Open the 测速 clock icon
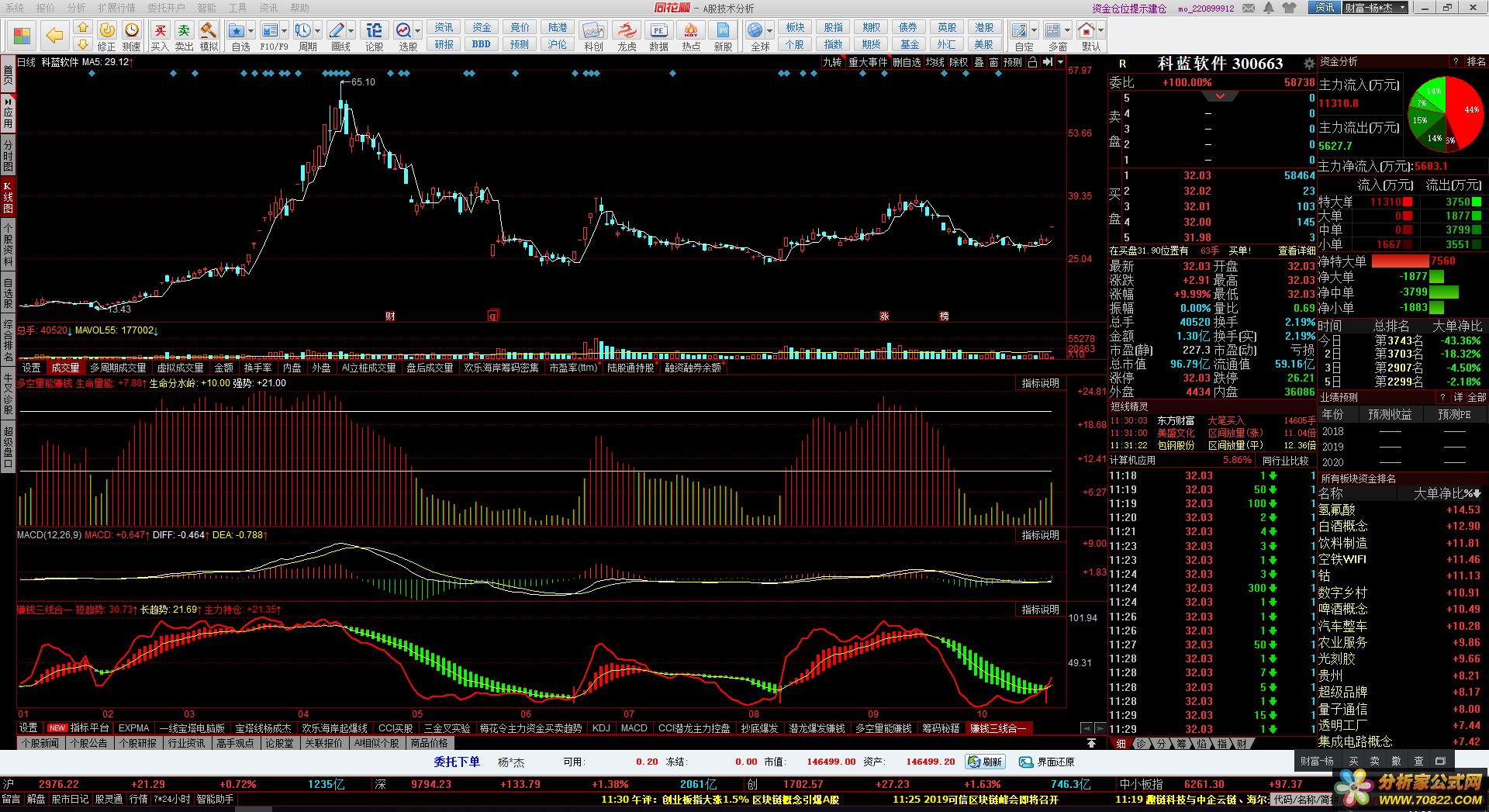1489x812 pixels. tap(132, 30)
